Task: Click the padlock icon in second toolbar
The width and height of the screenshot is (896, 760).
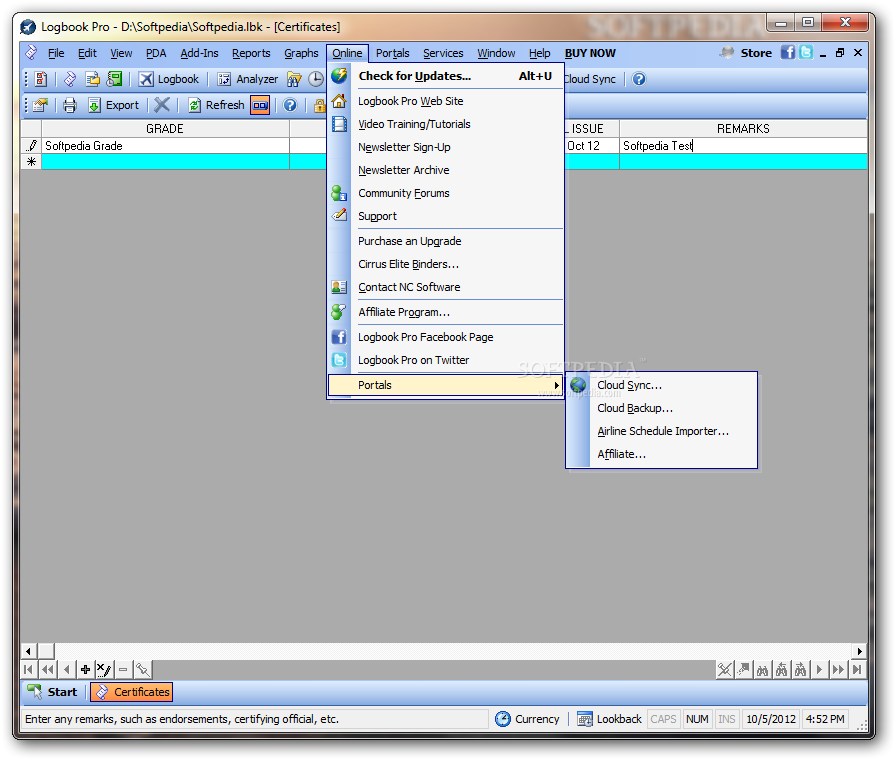Action: click(319, 105)
